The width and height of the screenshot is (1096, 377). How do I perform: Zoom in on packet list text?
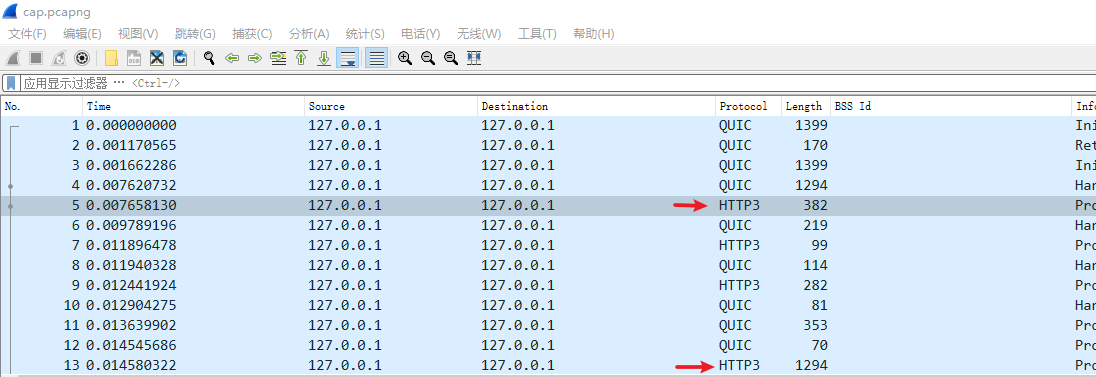point(405,58)
